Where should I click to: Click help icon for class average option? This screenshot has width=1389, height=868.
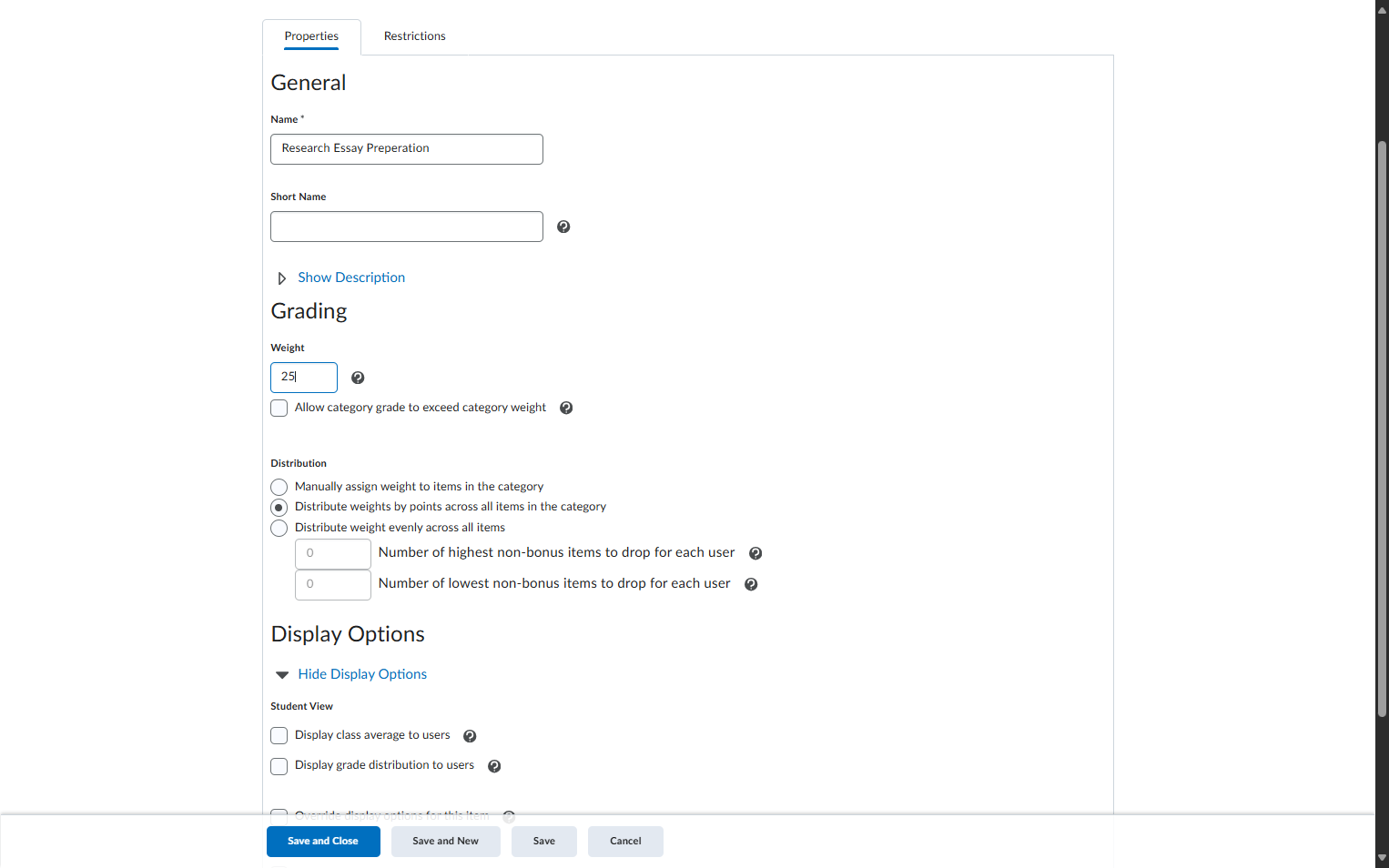pyautogui.click(x=470, y=736)
